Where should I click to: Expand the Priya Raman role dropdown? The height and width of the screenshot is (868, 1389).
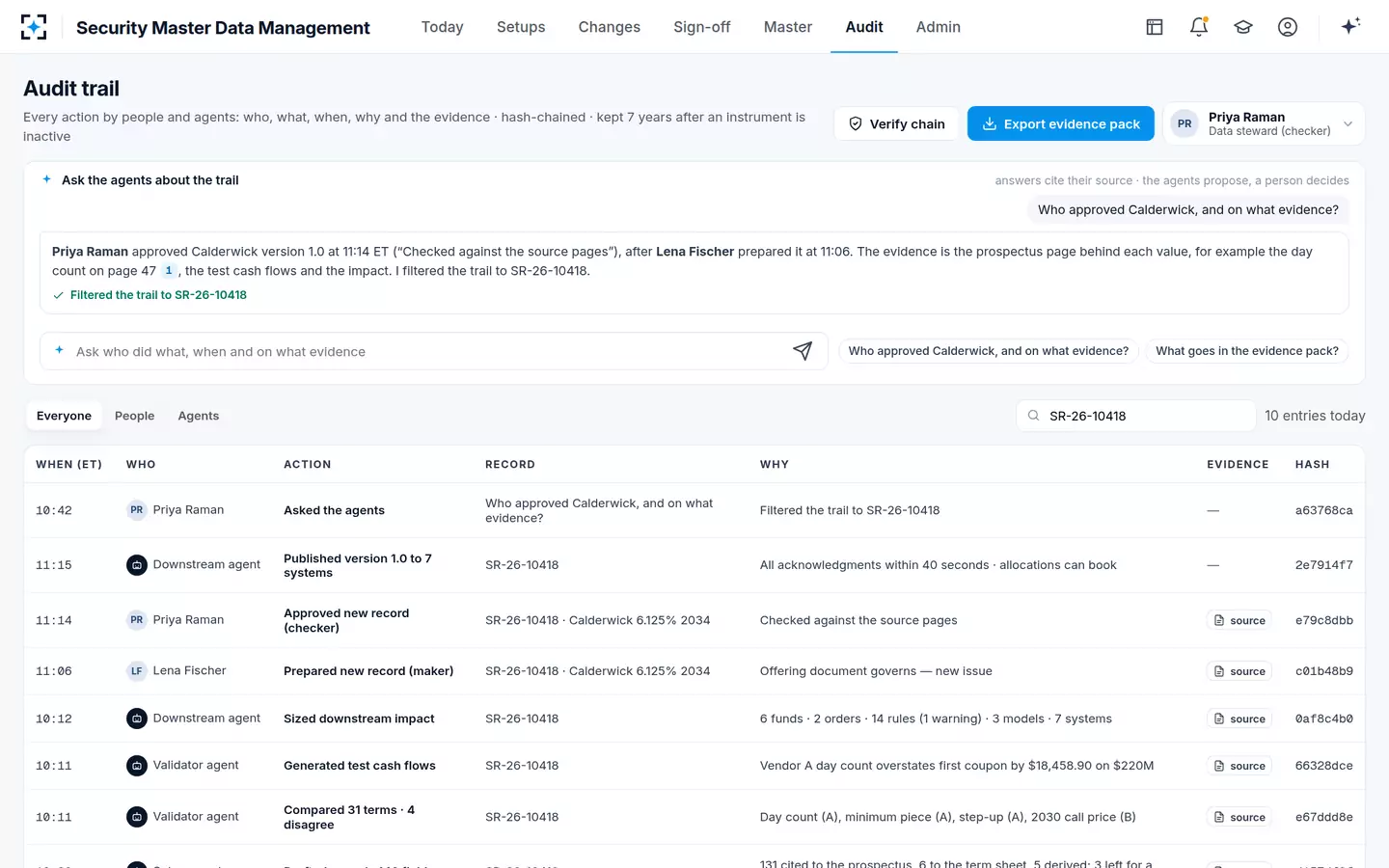(x=1264, y=123)
